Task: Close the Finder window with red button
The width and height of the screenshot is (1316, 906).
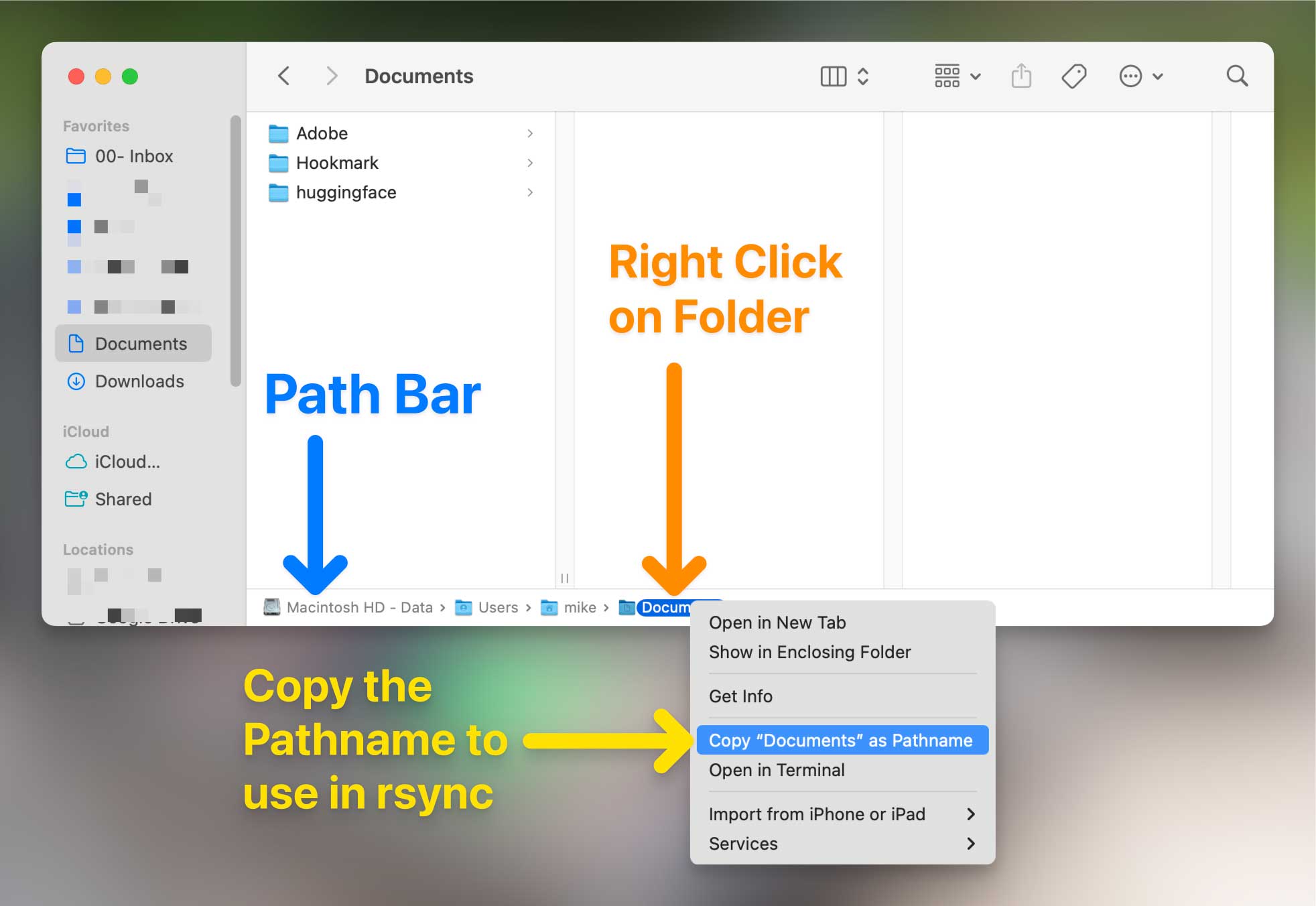Action: [76, 76]
